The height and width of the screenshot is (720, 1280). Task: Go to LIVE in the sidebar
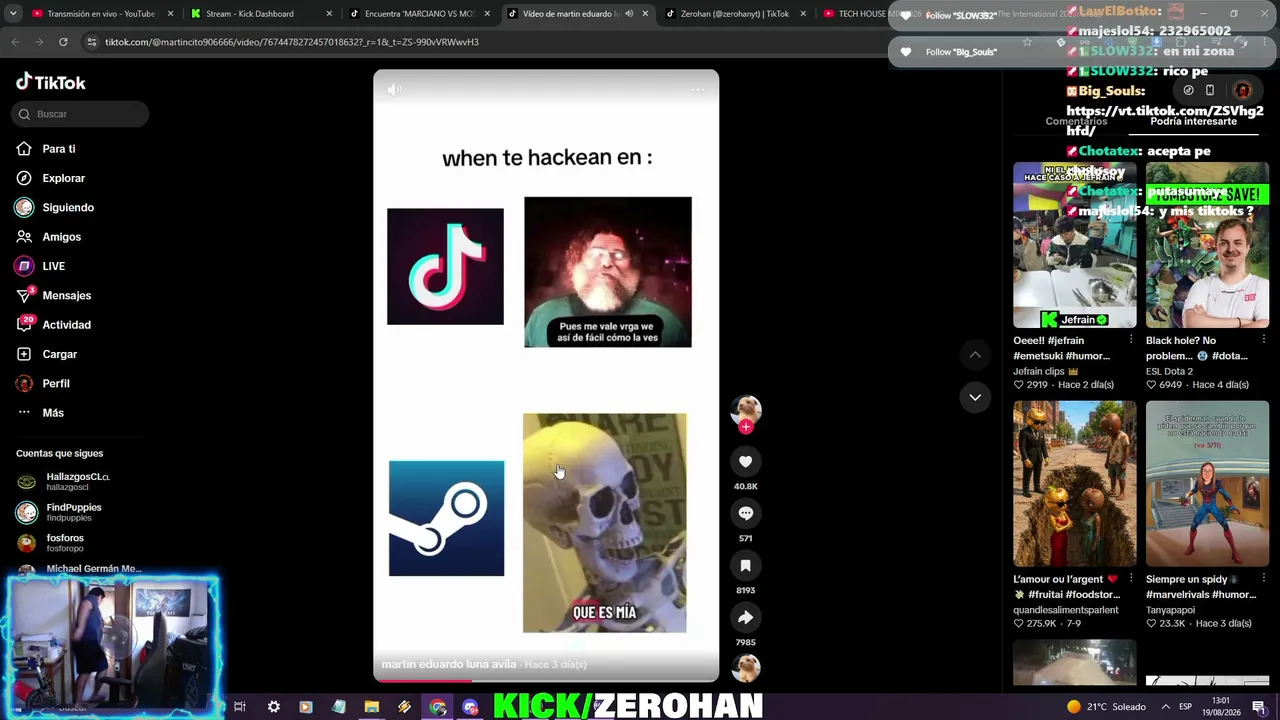pos(40,266)
